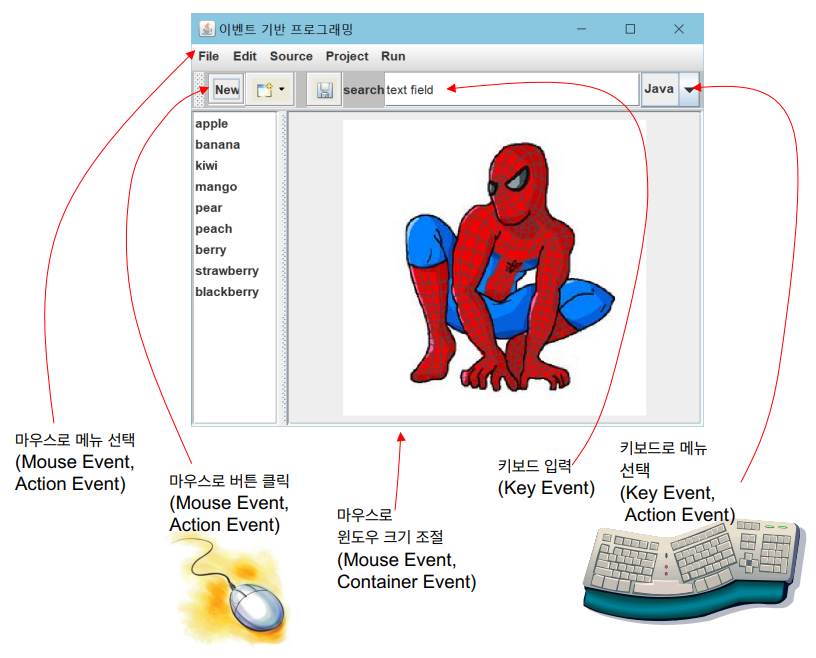Click the Save floppy disk icon
The height and width of the screenshot is (658, 816).
click(x=324, y=90)
